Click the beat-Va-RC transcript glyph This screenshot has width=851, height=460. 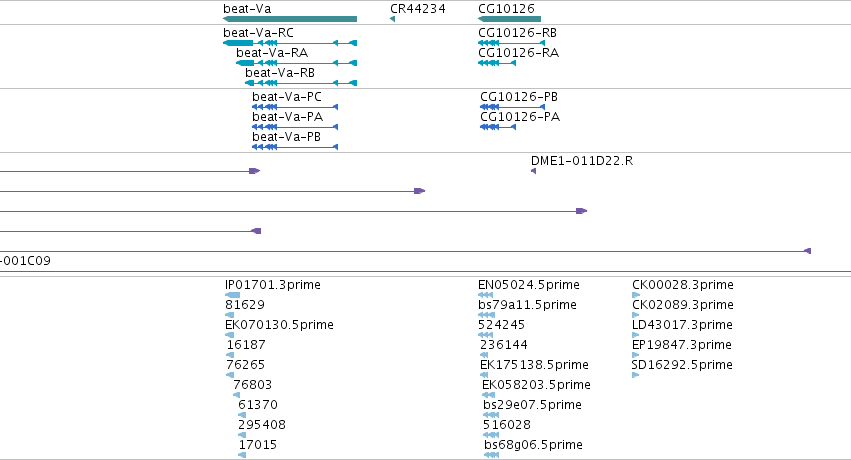[x=290, y=43]
